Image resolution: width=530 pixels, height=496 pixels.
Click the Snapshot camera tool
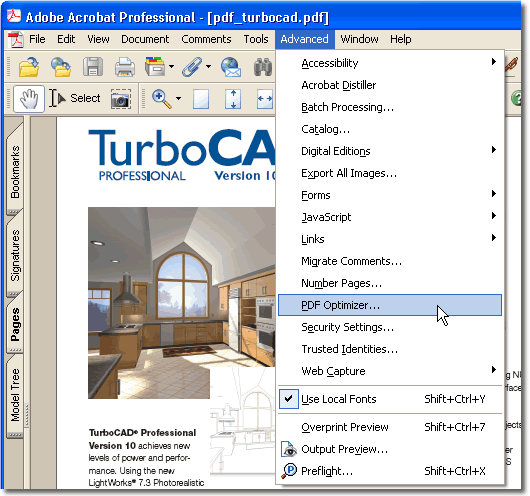121,99
